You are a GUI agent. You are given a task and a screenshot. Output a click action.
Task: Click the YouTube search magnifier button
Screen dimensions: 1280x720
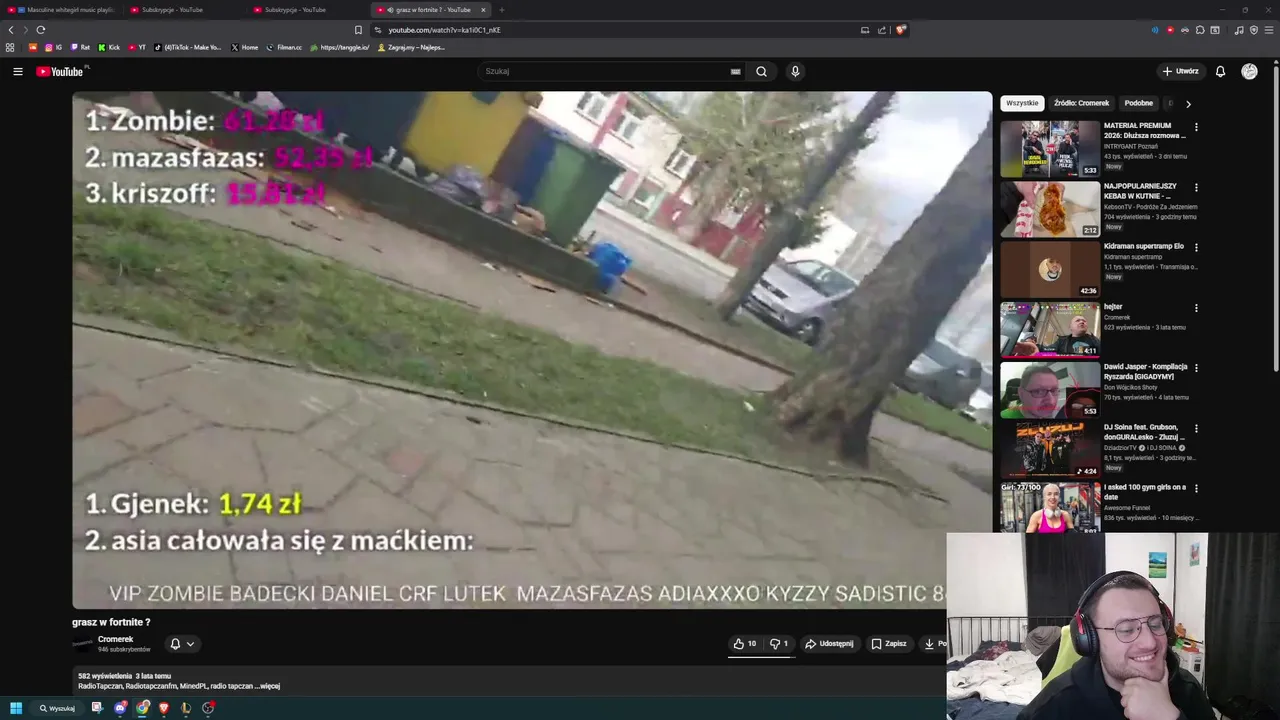[x=761, y=71]
